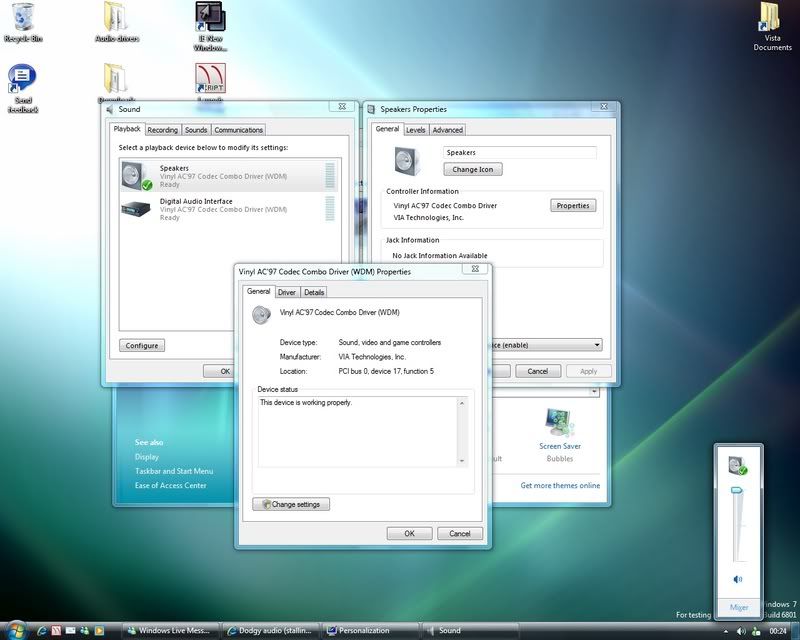800x640 pixels.
Task: Edit the Speakers name text field
Action: (x=519, y=153)
